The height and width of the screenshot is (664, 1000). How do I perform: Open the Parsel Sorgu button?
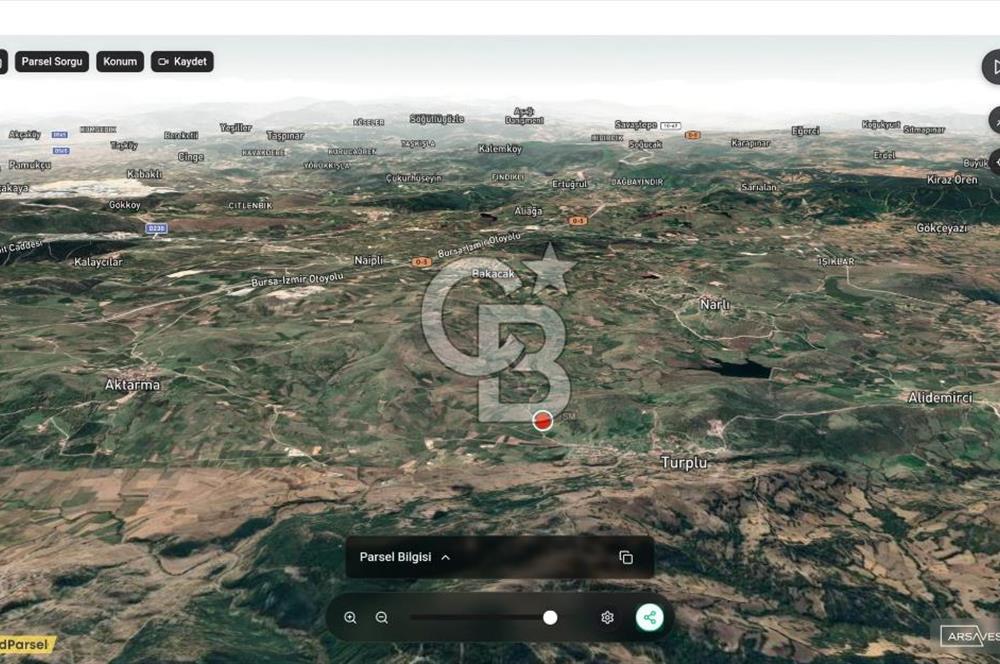point(52,61)
